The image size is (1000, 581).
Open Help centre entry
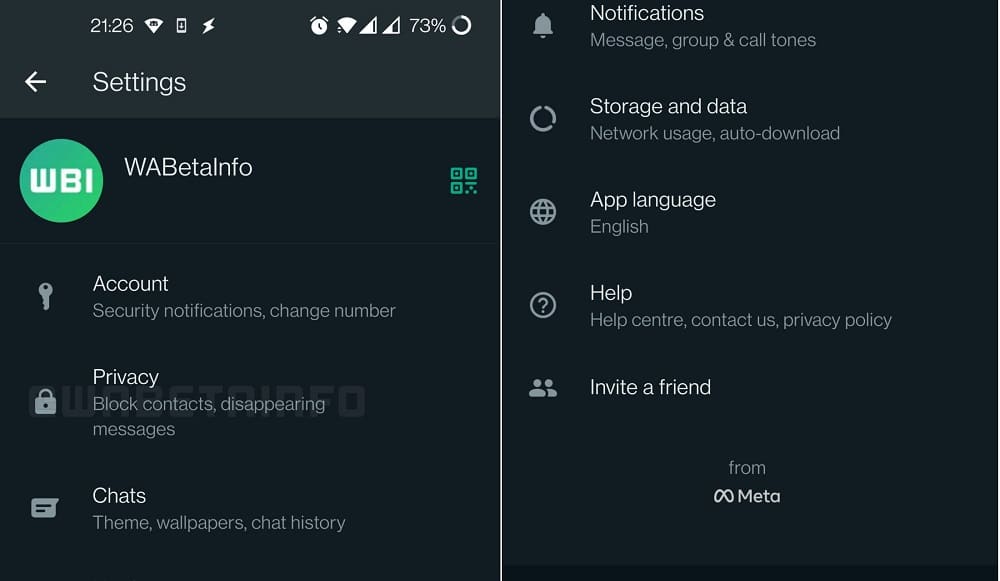(750, 305)
